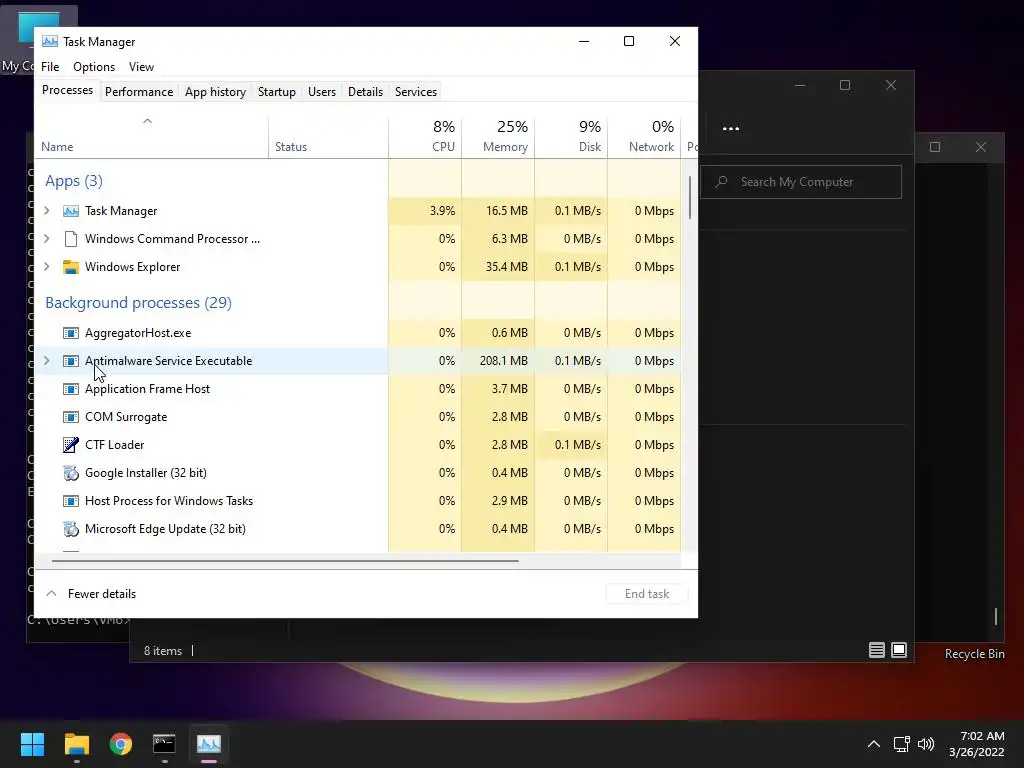Expand the Task Manager process row
The image size is (1024, 768).
pyautogui.click(x=47, y=211)
